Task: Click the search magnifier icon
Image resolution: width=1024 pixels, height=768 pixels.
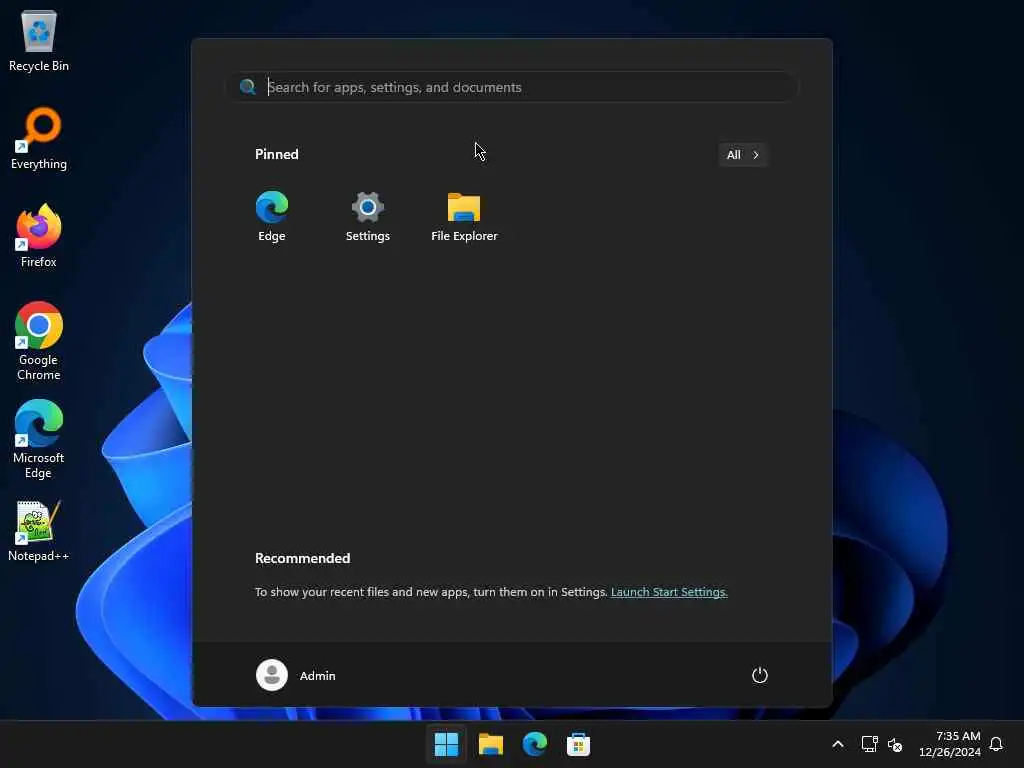Action: click(248, 87)
